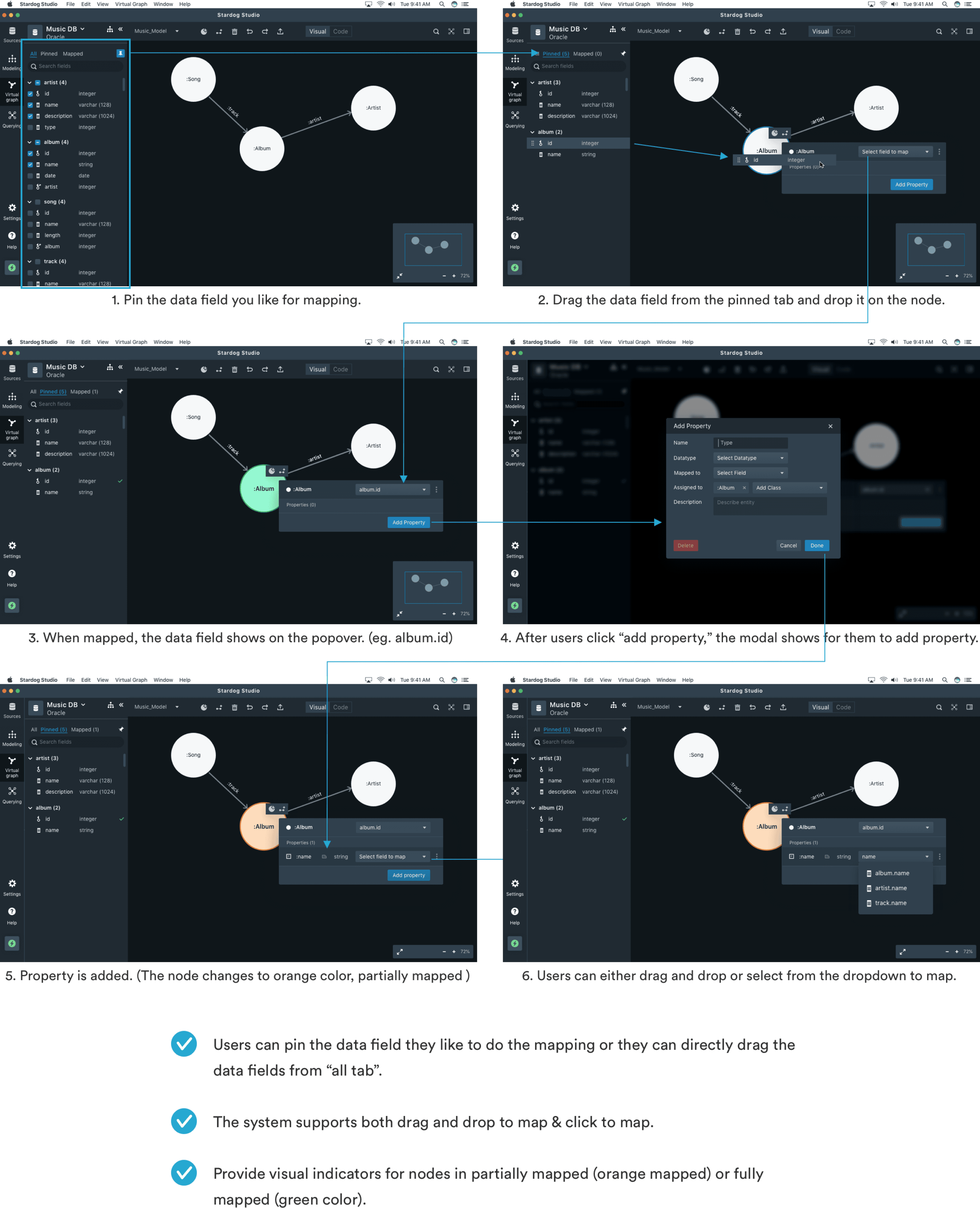Choose artist.name from the open dropdown list

click(890, 888)
